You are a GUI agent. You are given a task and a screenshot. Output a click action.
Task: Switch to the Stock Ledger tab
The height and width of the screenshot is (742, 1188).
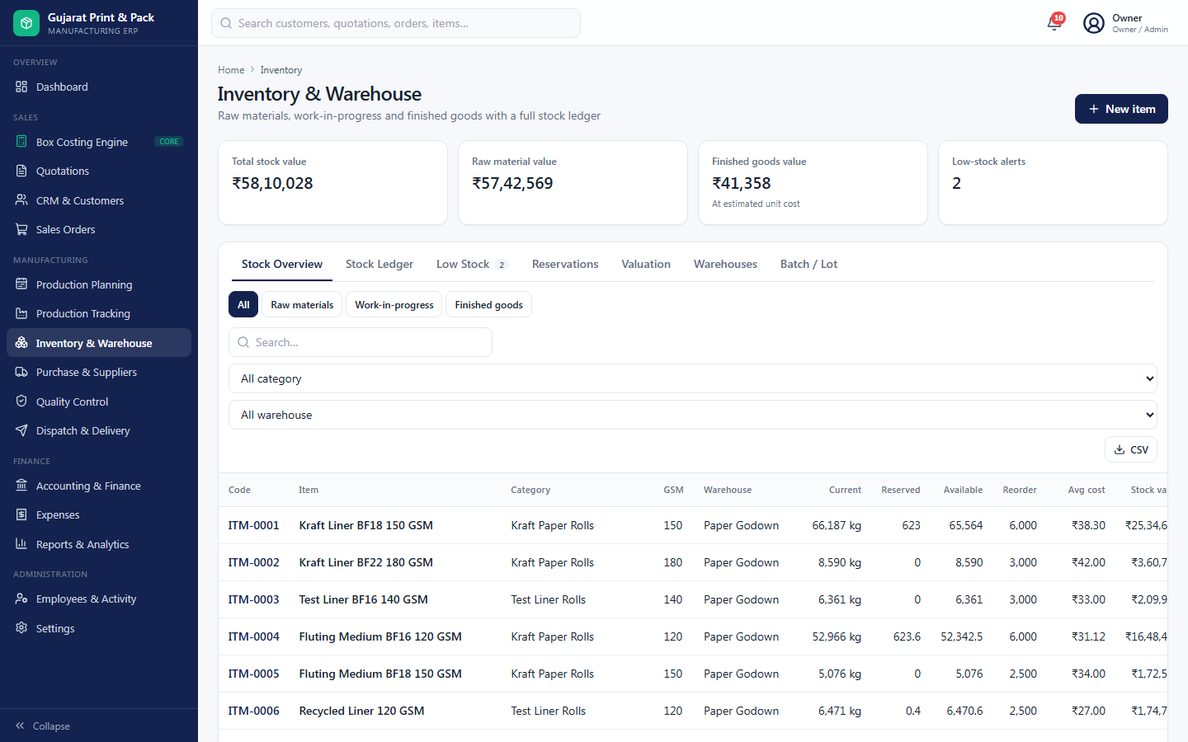379,264
